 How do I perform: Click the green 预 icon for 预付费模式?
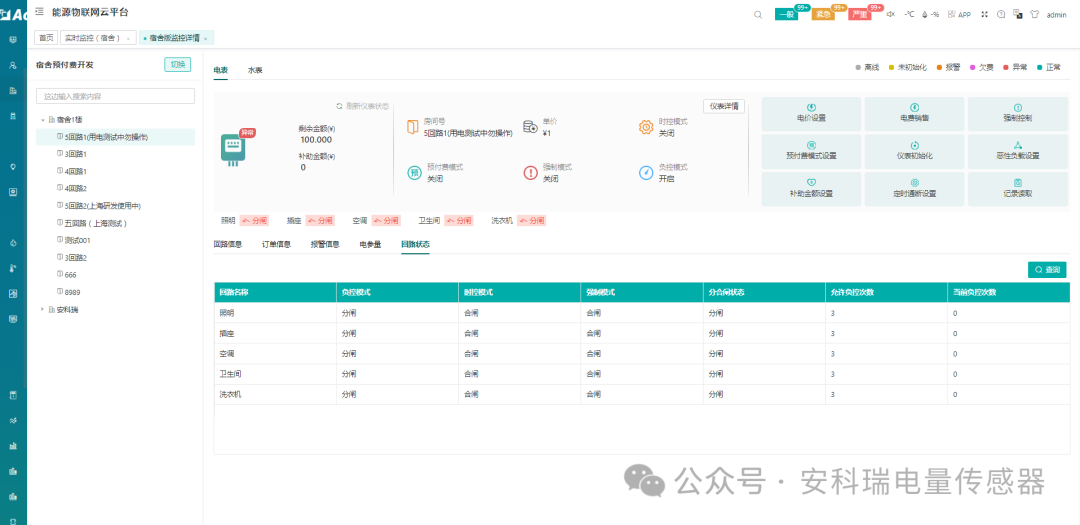pyautogui.click(x=415, y=172)
